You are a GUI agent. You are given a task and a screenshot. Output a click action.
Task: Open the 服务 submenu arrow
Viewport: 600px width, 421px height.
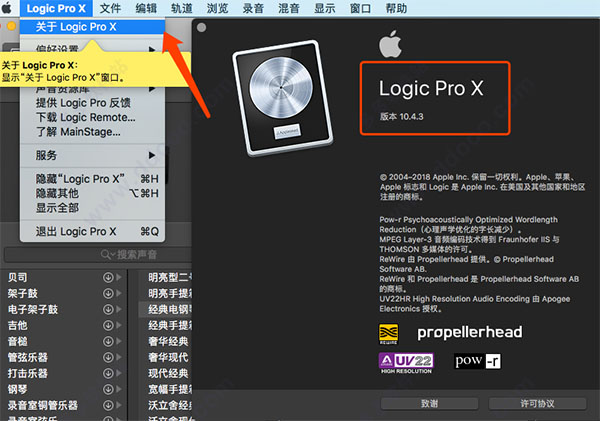pos(152,155)
